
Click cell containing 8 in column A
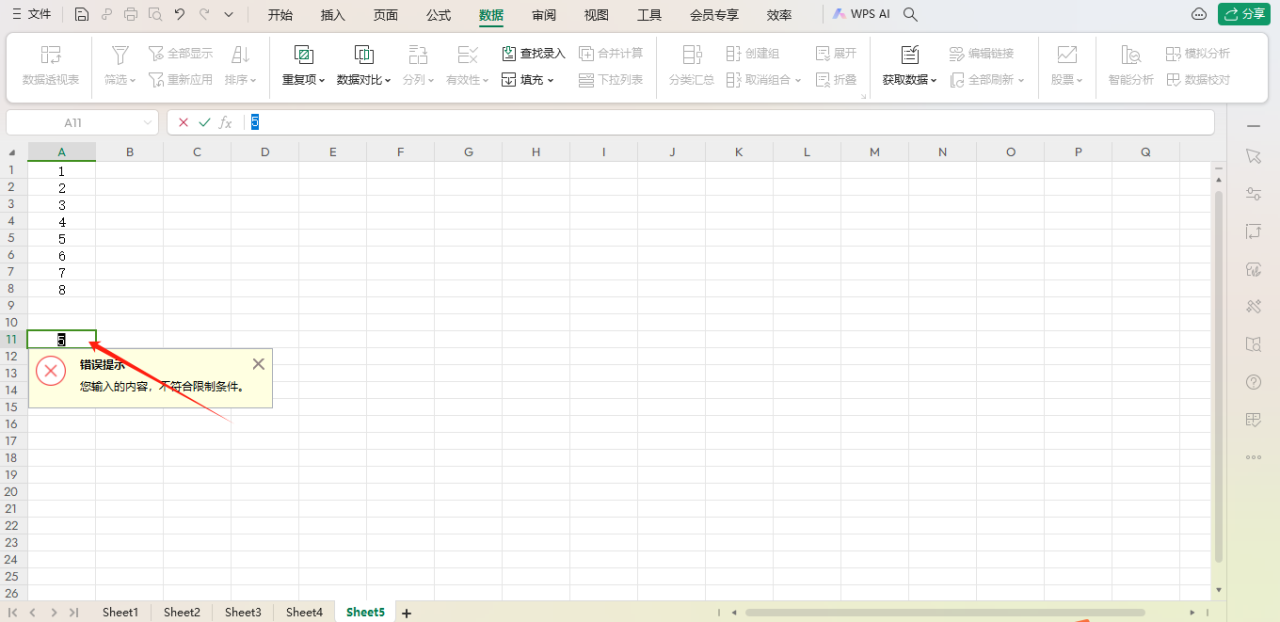(x=62, y=290)
